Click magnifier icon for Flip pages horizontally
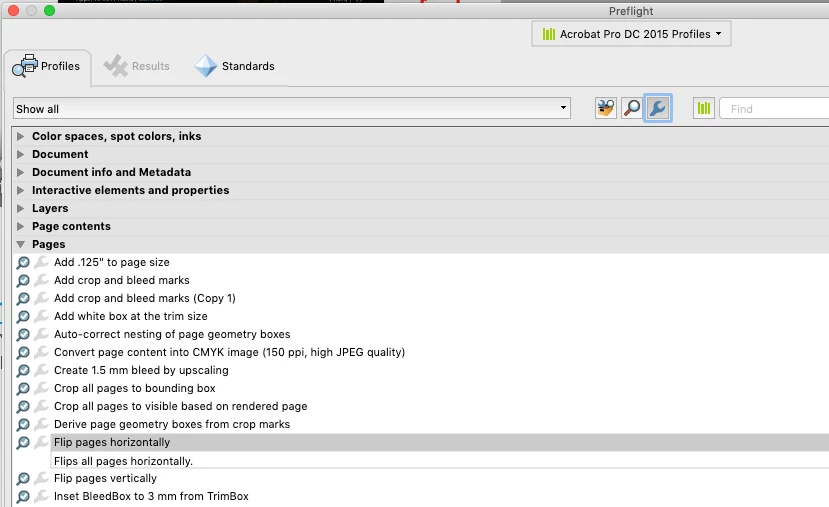The width and height of the screenshot is (829, 507). 23,442
